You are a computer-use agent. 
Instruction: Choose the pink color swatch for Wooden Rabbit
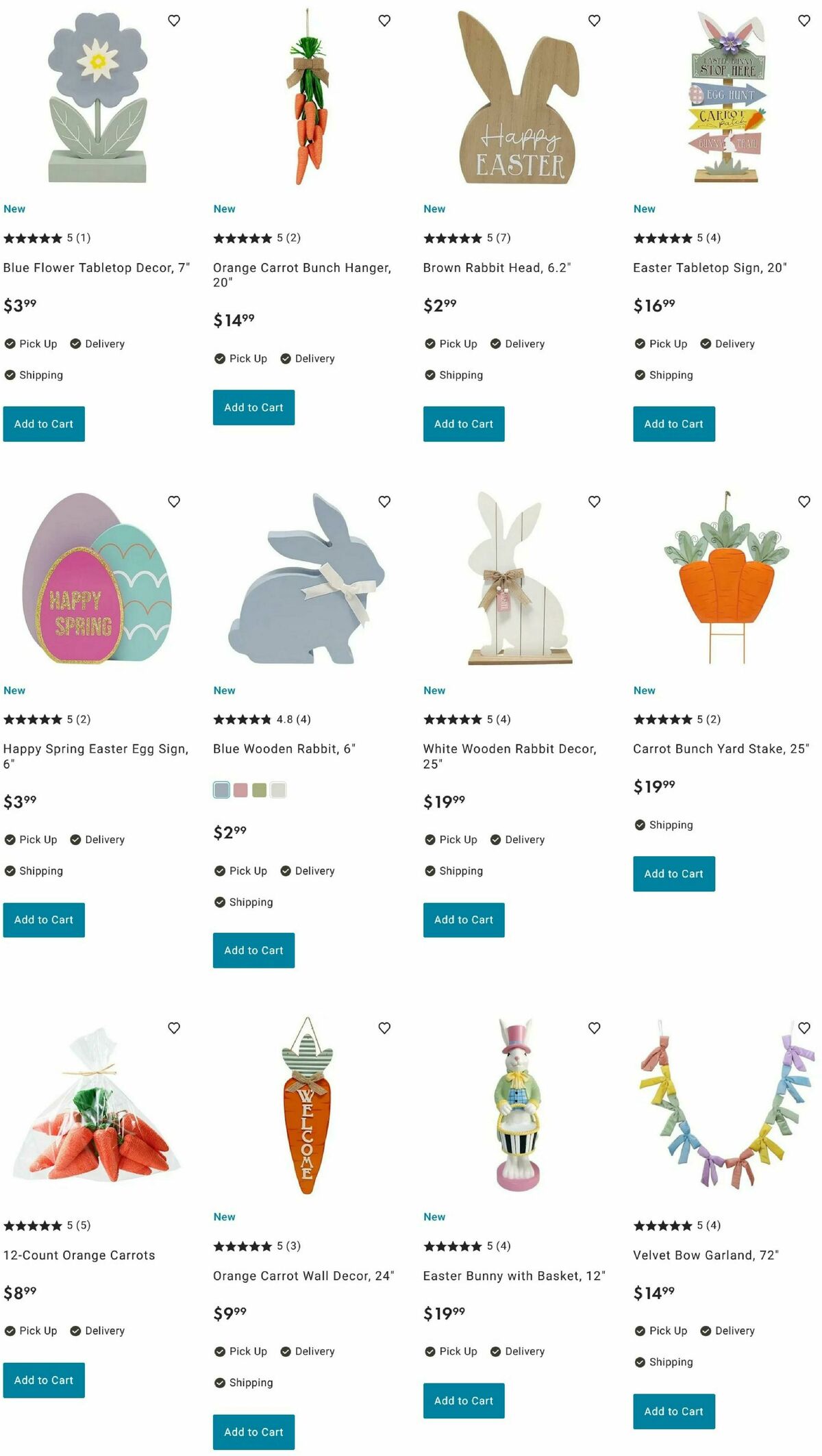240,790
